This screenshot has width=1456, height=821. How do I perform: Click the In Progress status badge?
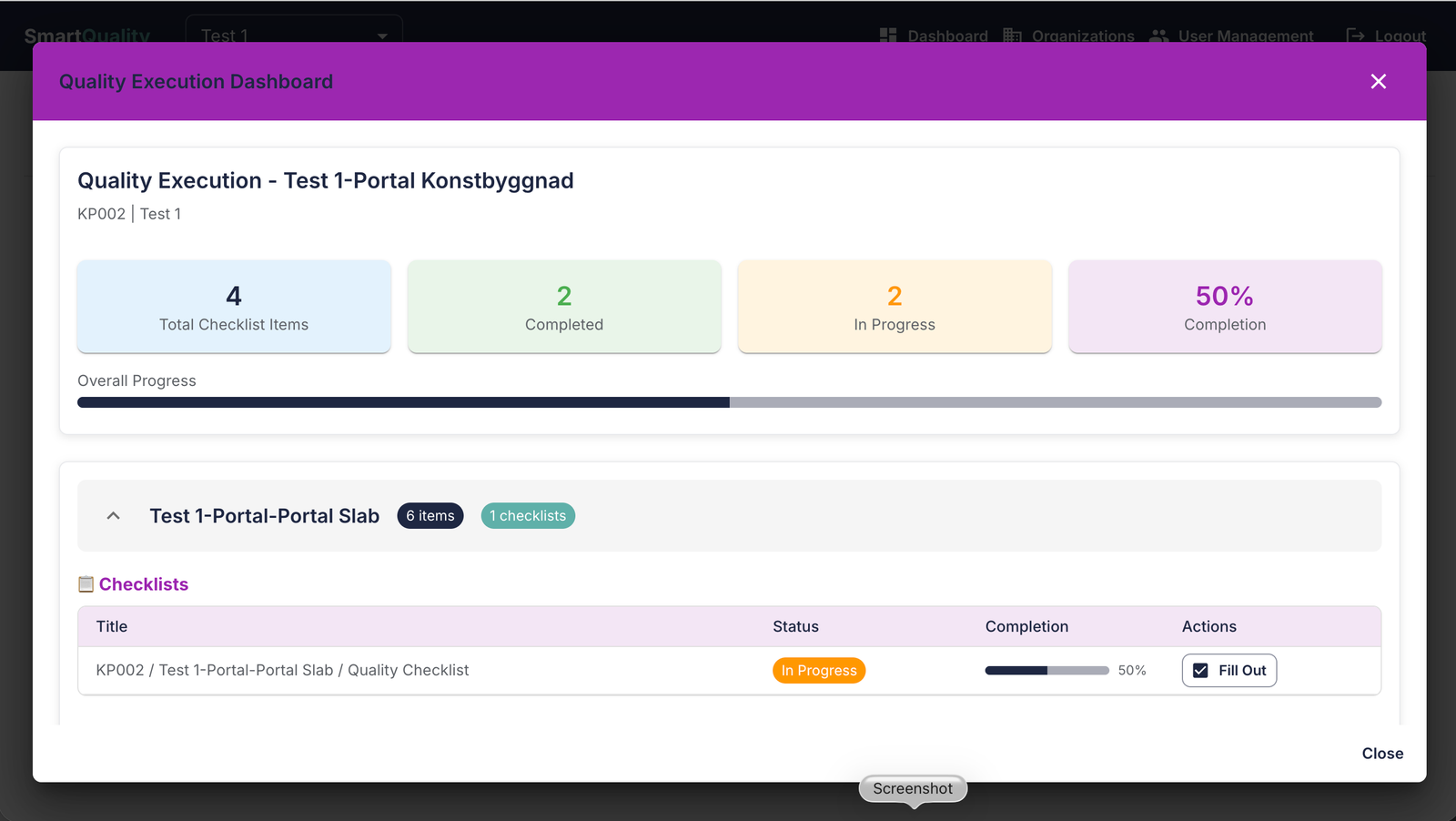[819, 671]
